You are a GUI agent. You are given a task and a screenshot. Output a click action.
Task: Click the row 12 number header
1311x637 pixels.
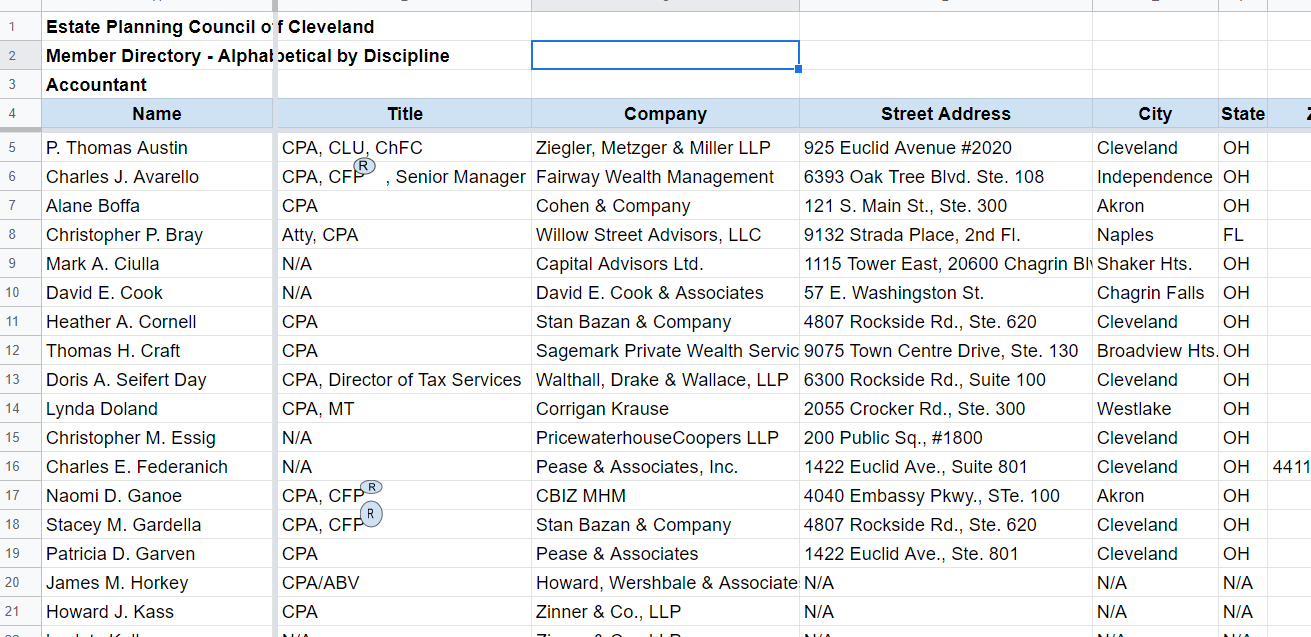(12, 351)
